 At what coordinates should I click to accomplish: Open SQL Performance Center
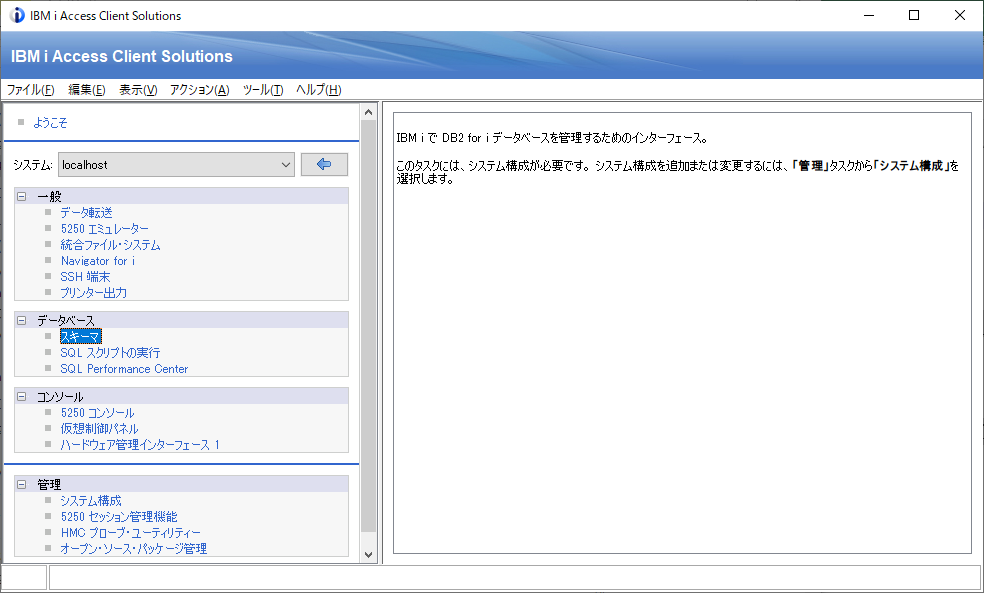(x=124, y=369)
